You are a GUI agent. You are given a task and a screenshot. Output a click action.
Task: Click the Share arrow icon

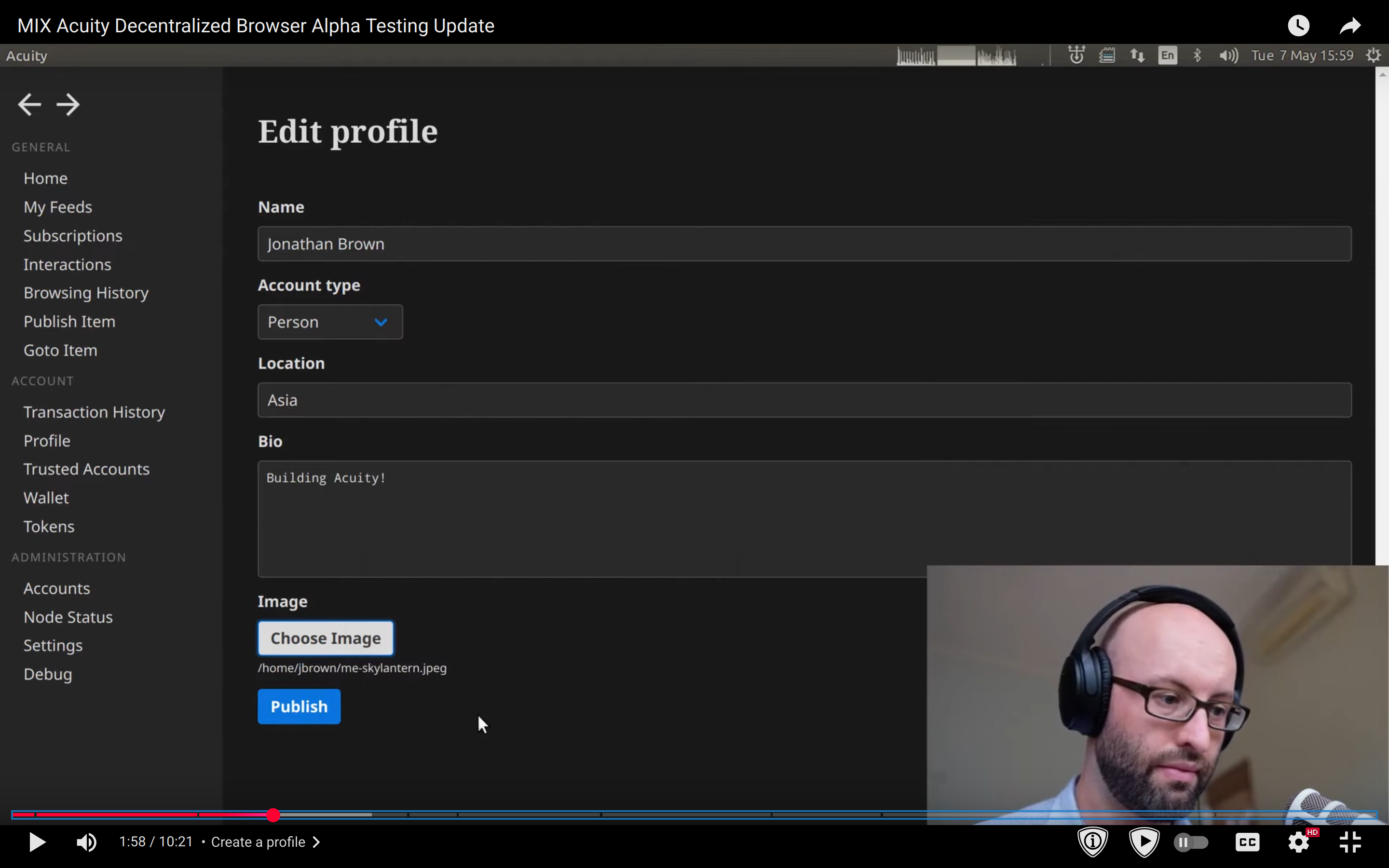(1350, 26)
